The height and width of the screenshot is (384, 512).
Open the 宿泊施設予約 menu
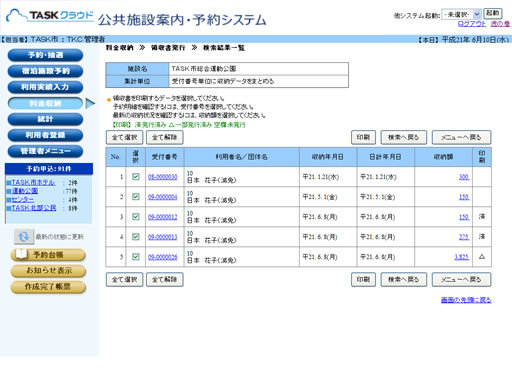[45, 71]
